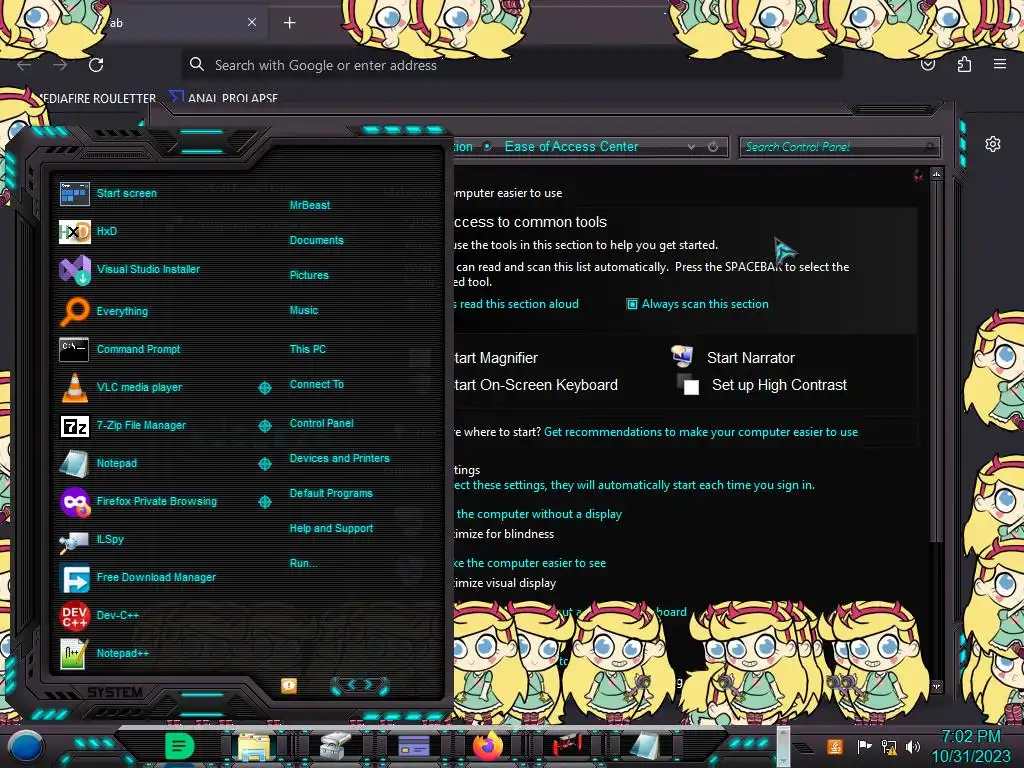Refresh the Control Panel address bar
The height and width of the screenshot is (768, 1024).
[x=712, y=147]
